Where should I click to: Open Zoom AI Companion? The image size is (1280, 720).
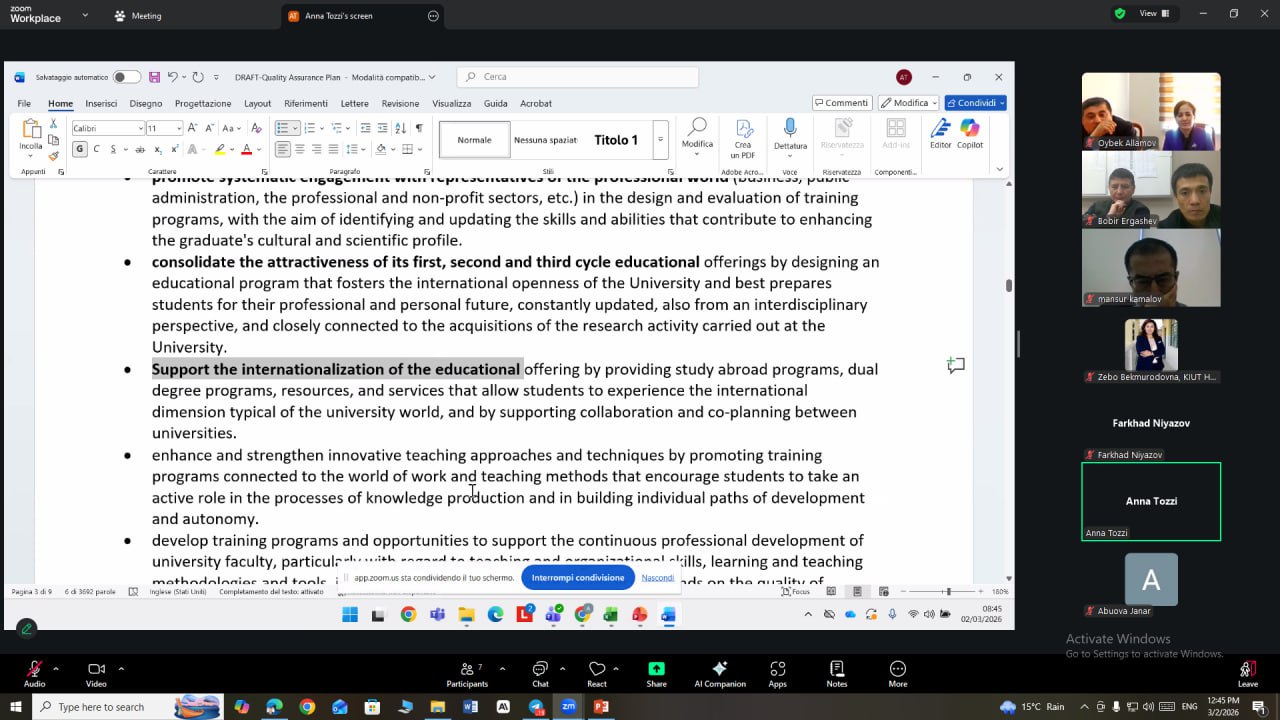tap(719, 669)
